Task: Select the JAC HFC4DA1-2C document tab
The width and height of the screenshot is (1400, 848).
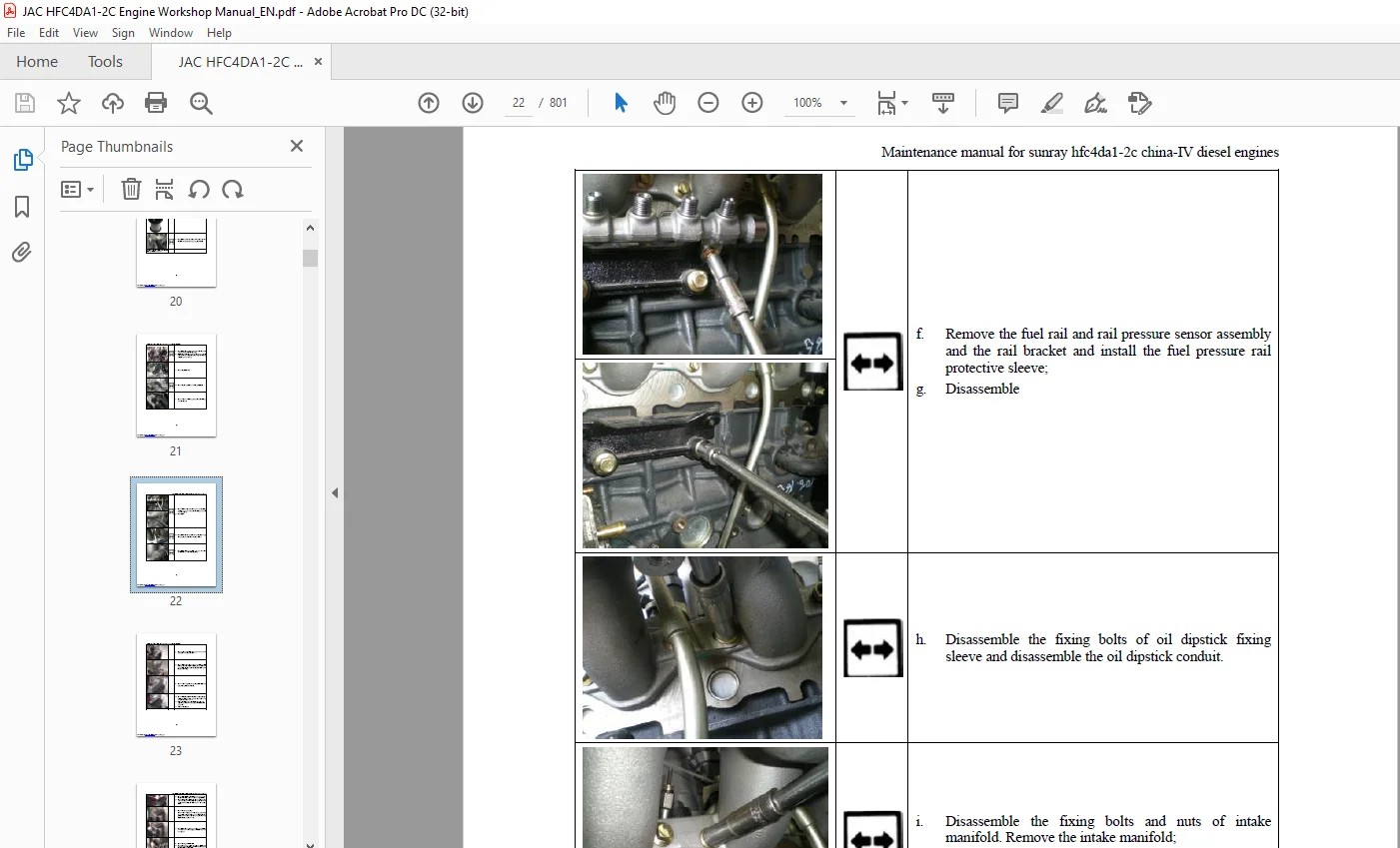Action: [241, 62]
